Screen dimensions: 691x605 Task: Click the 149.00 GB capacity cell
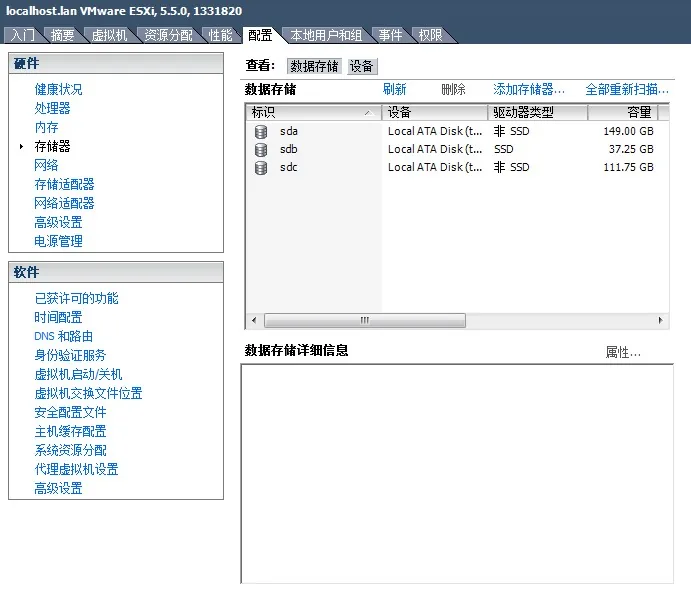[628, 131]
